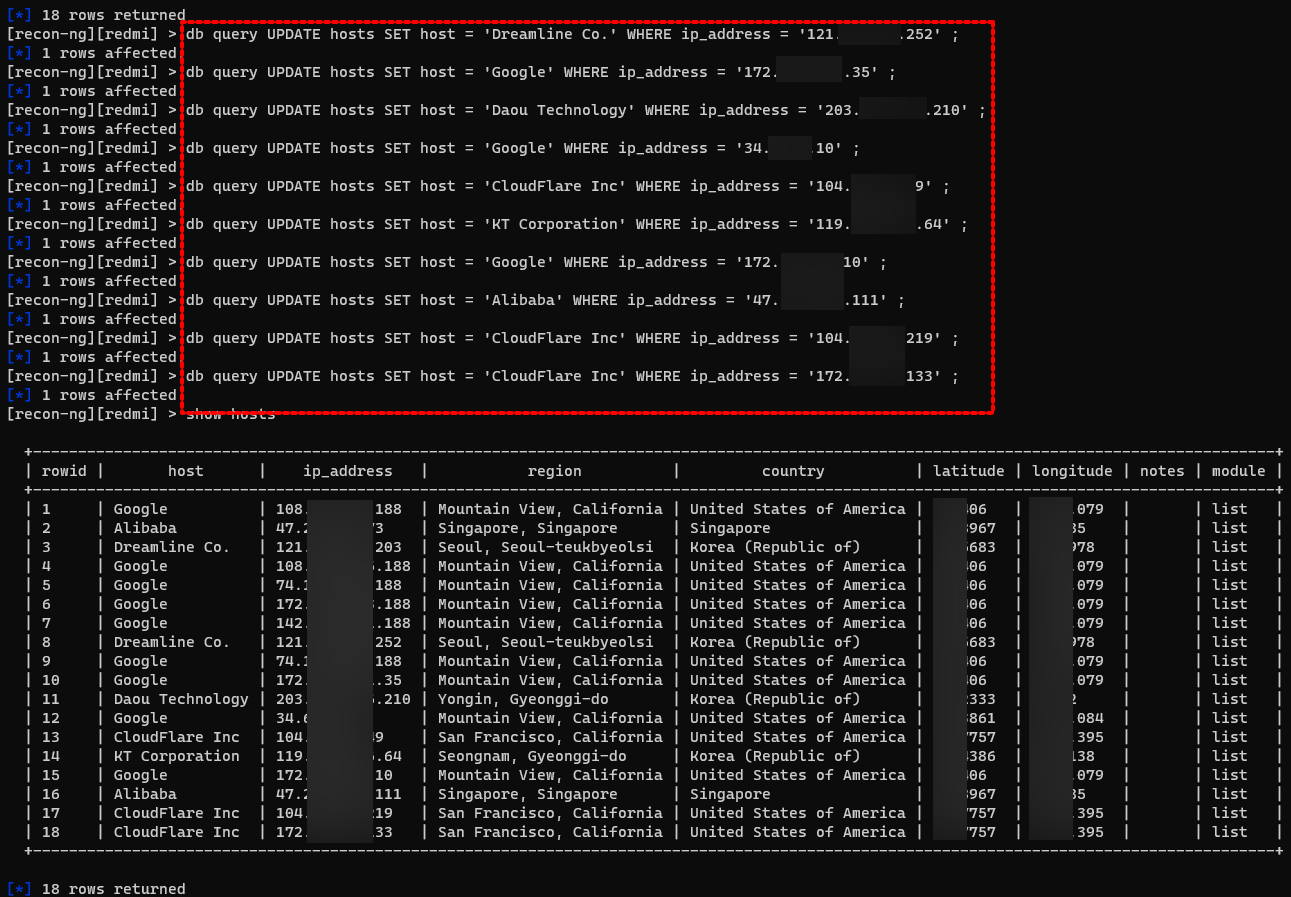Select the CloudFlare UPDATE command for IP ending 133
Viewport: 1291px width, 897px height.
572,376
